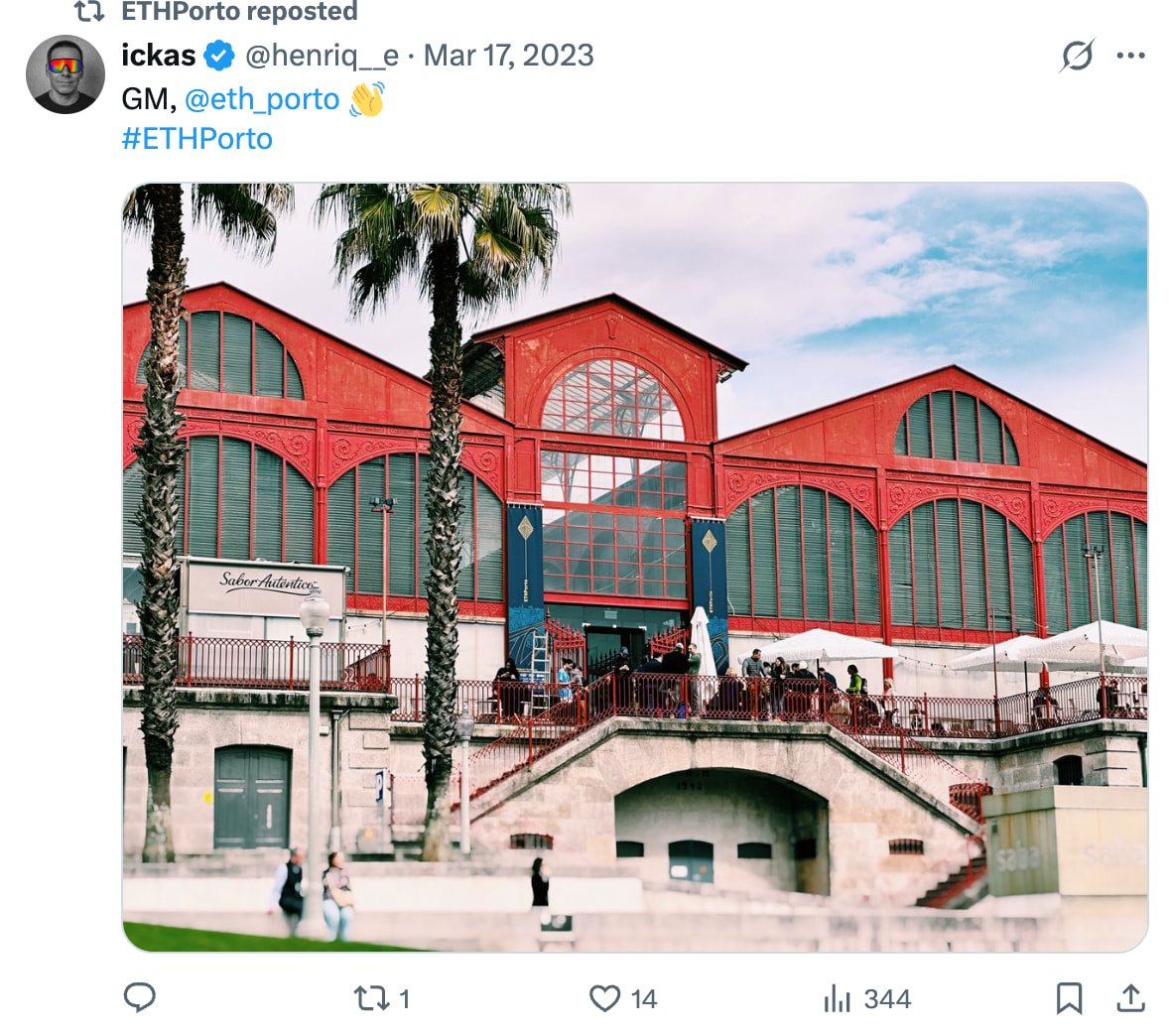This screenshot has width=1169, height=1036.
Task: Click the view count 344
Action: [x=887, y=998]
